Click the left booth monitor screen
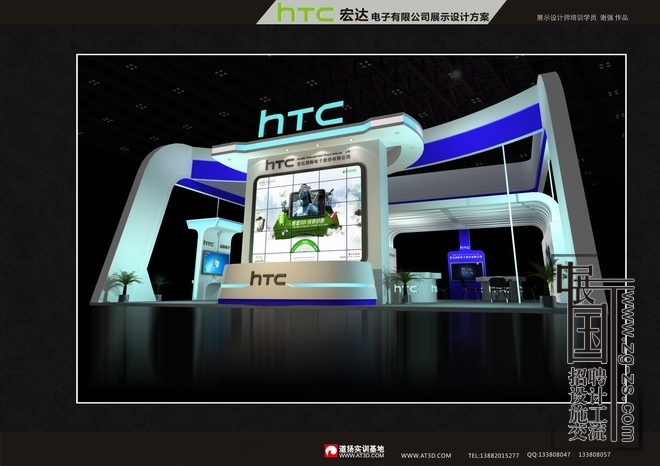This screenshot has height=466, width=660. [214, 263]
